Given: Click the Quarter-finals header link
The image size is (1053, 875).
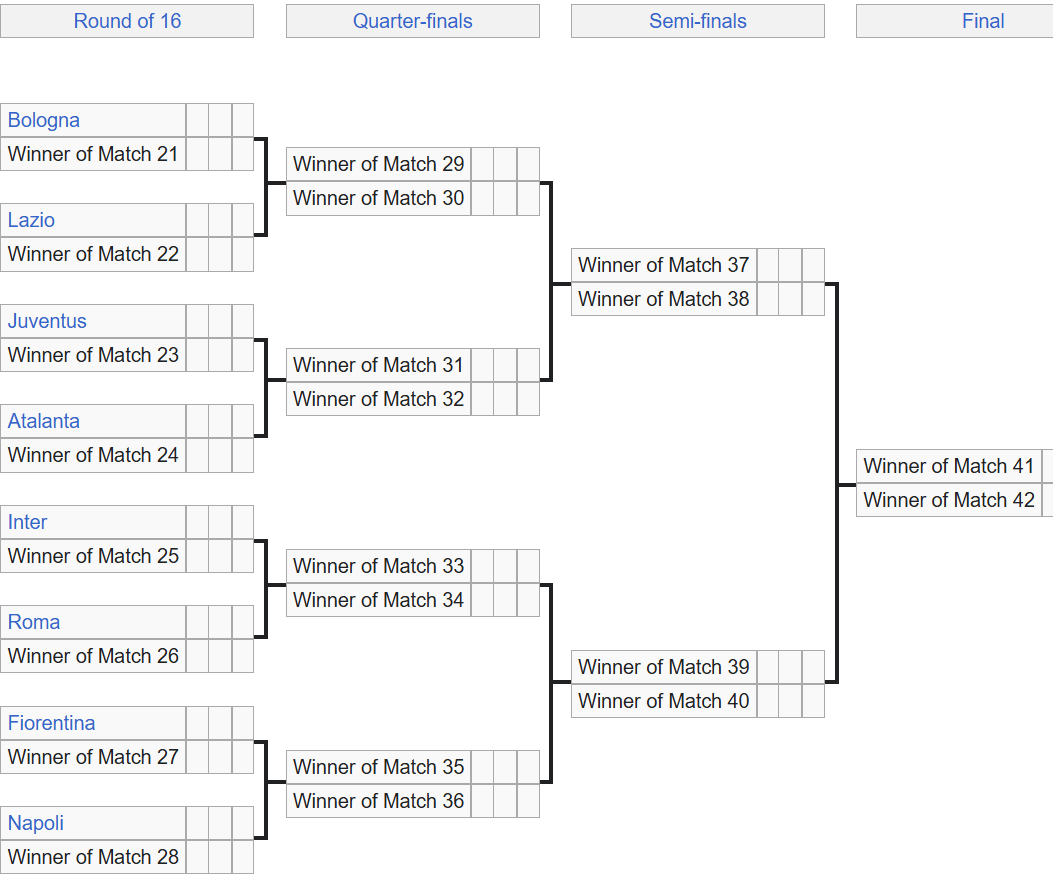Looking at the screenshot, I should click(412, 21).
